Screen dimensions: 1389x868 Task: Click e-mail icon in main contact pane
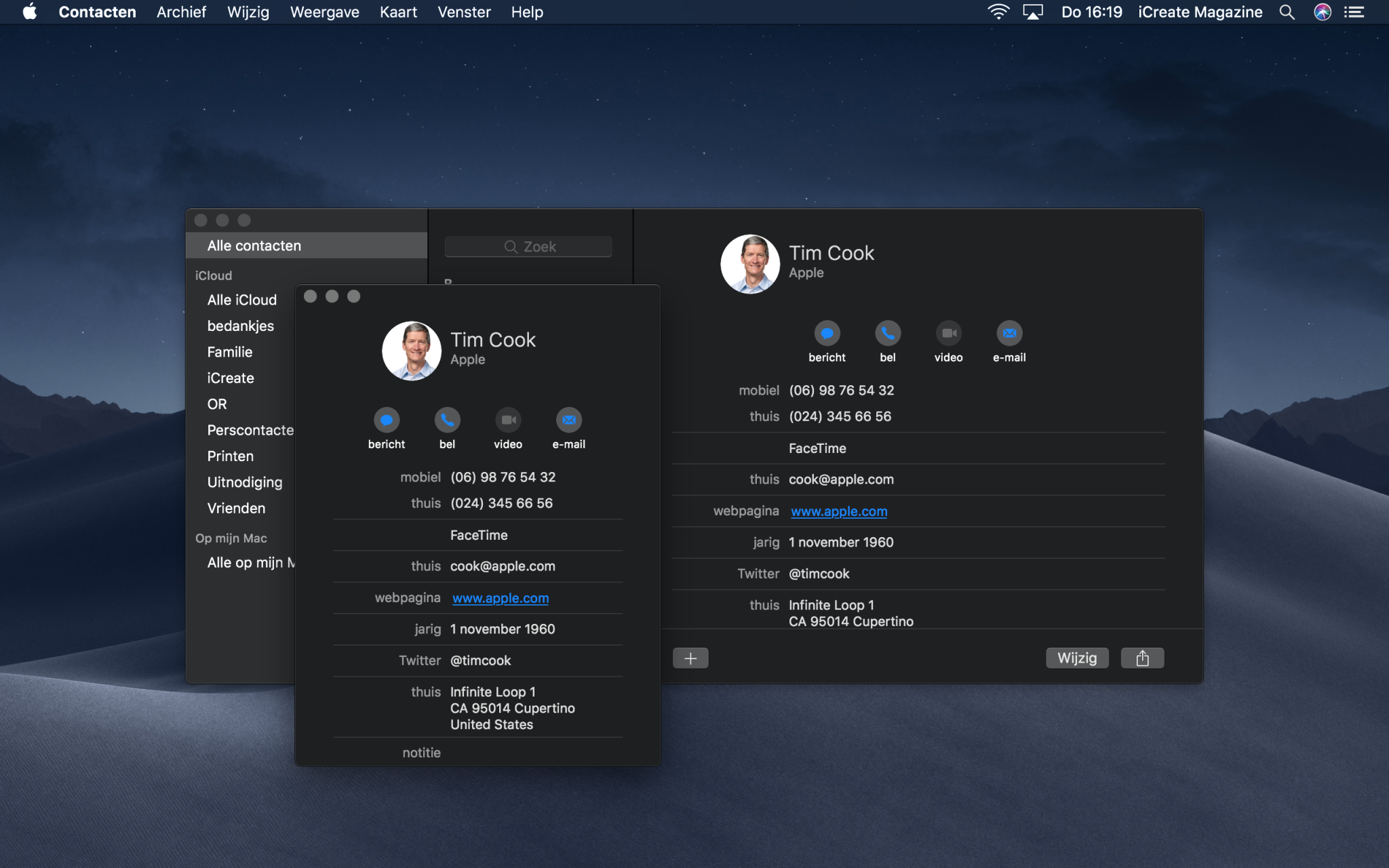(1009, 334)
